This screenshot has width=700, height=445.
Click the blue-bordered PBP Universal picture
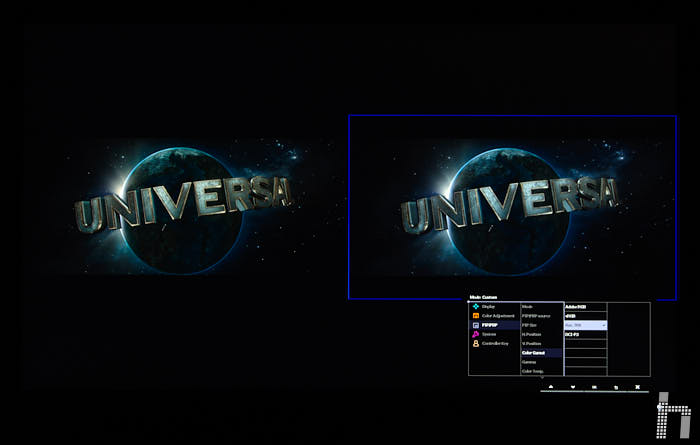(x=512, y=207)
